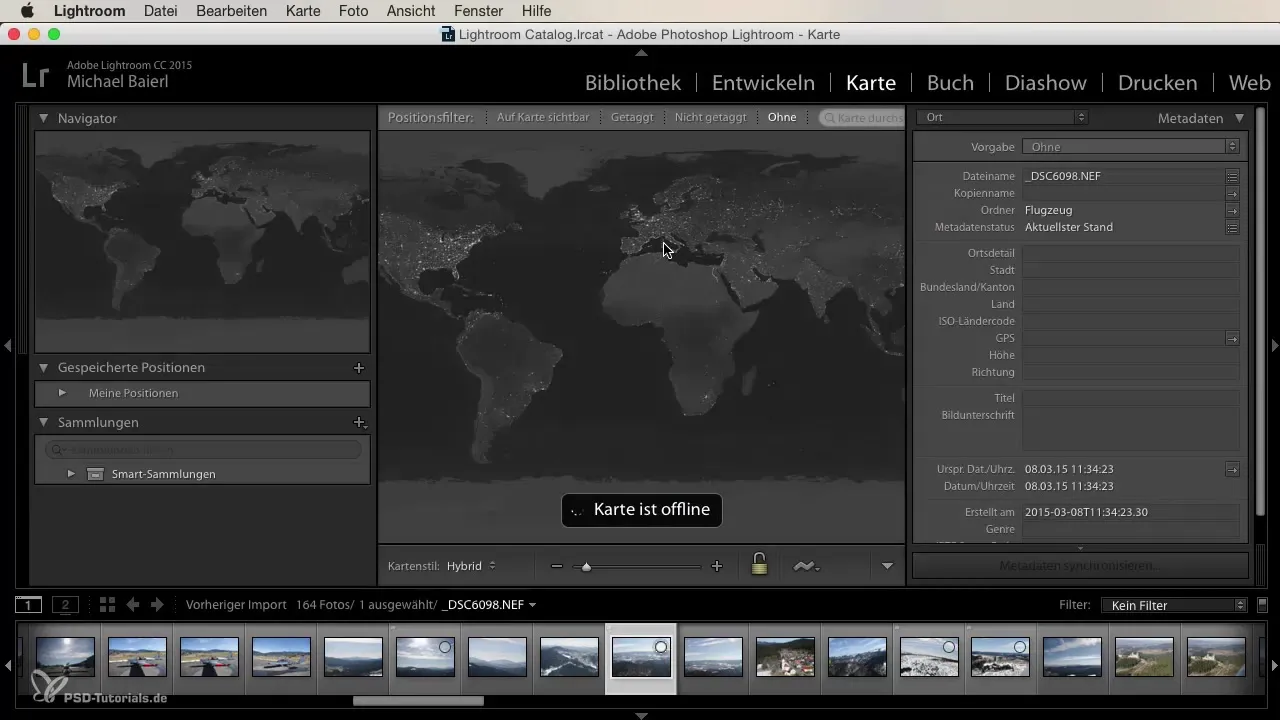Click the Titel metadata field

1131,398
